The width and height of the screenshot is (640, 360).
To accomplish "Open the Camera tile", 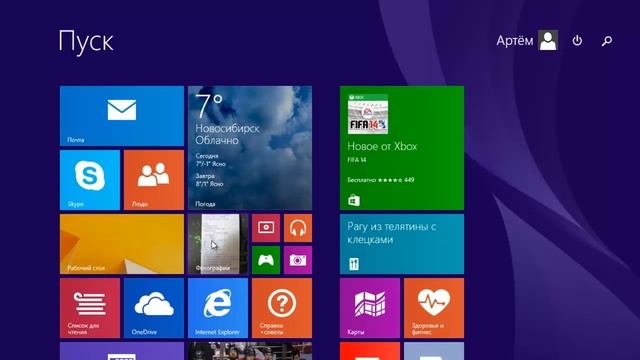I will [298, 260].
